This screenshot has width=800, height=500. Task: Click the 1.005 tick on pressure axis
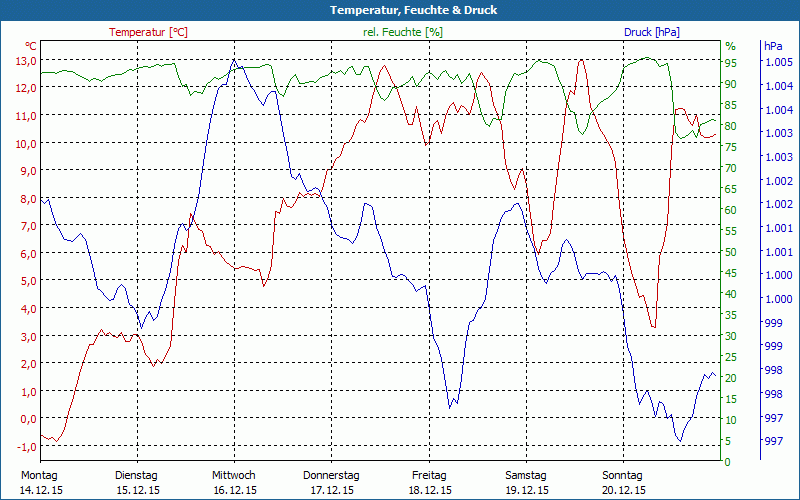tap(777, 62)
